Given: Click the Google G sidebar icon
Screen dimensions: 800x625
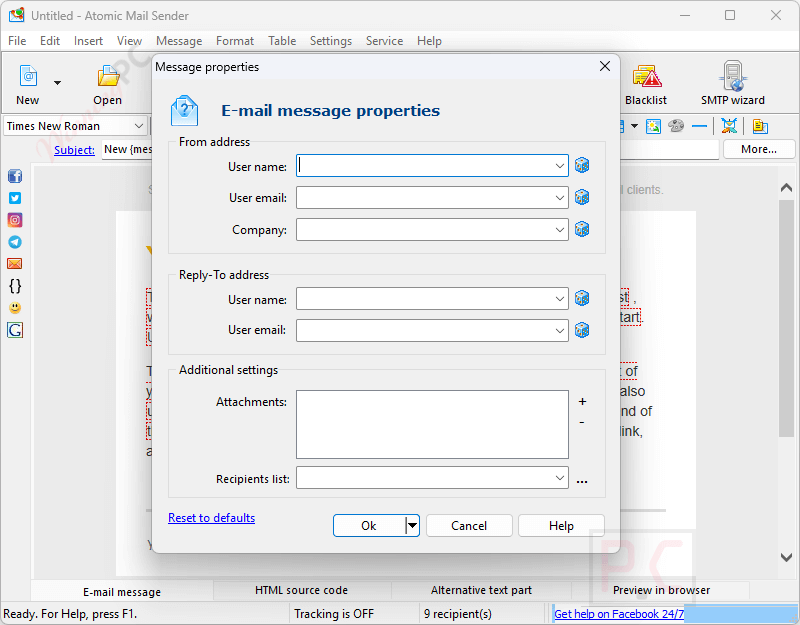Looking at the screenshot, I should (x=15, y=330).
